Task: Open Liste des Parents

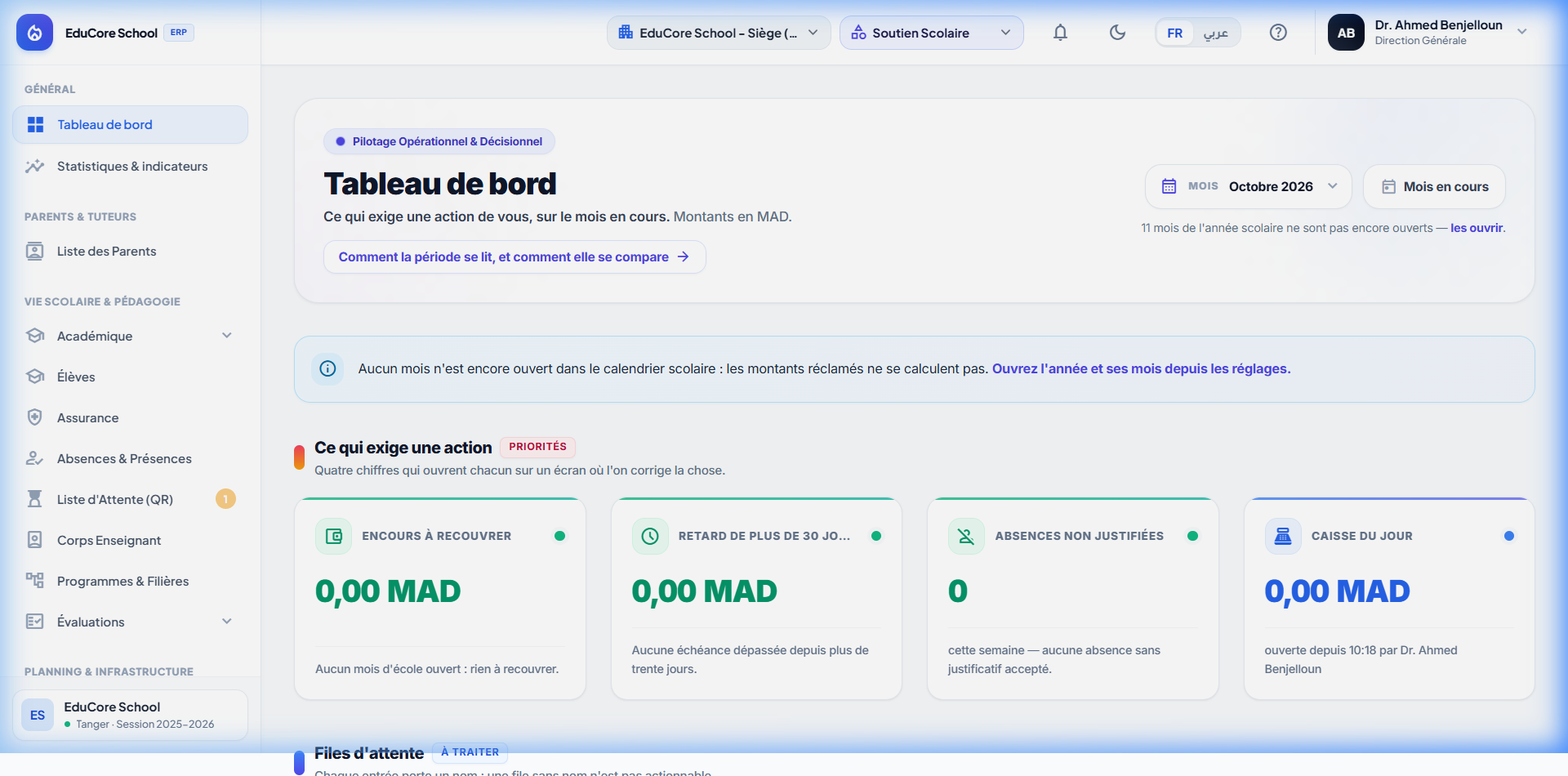Action: 130,251
